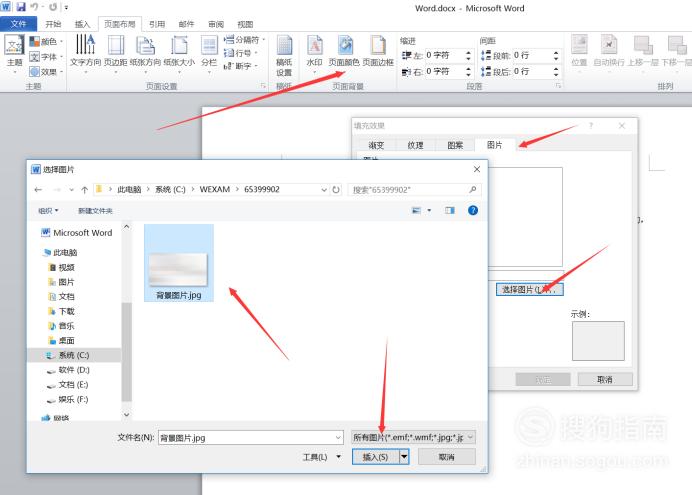This screenshot has width=692, height=495.
Task: Expand recent locations dropdown in file dialog
Action: pos(71,190)
